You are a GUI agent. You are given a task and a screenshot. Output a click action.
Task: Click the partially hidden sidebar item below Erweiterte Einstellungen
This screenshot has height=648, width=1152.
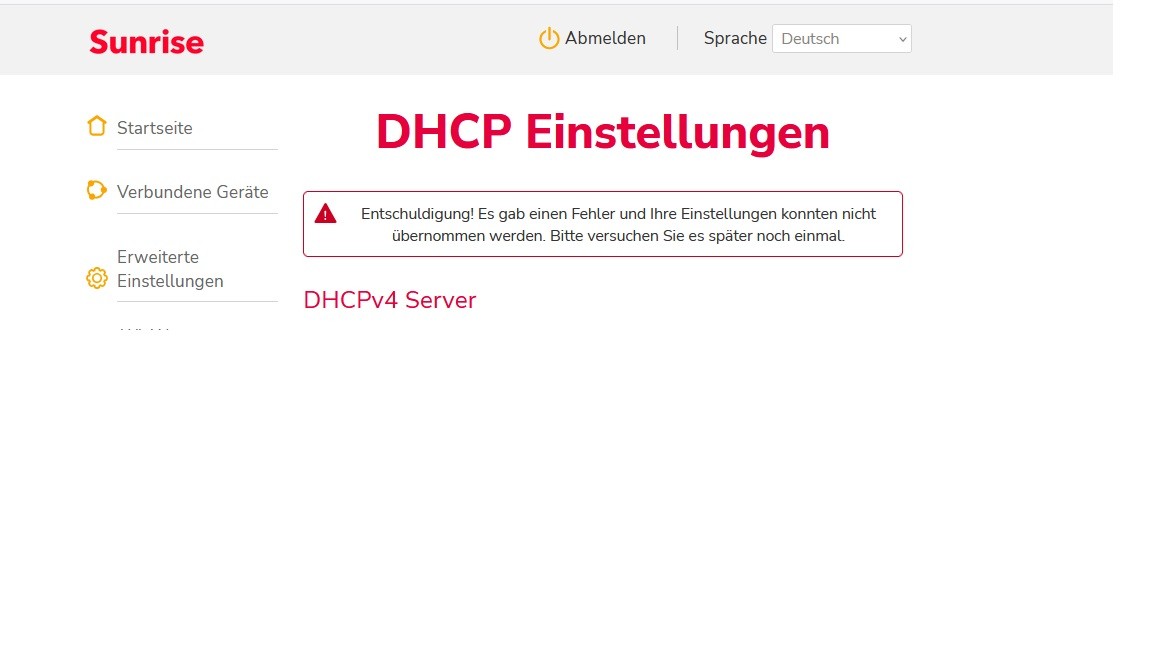(145, 330)
